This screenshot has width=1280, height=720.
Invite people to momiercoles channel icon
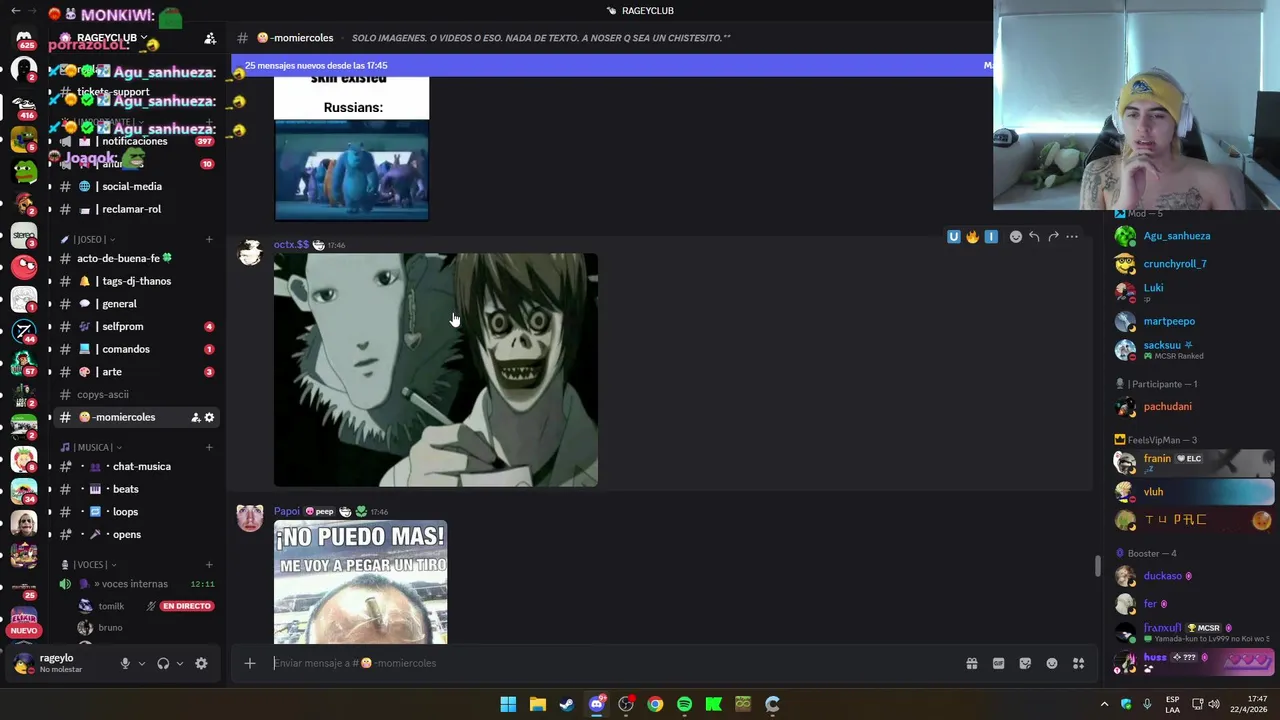[x=195, y=417]
